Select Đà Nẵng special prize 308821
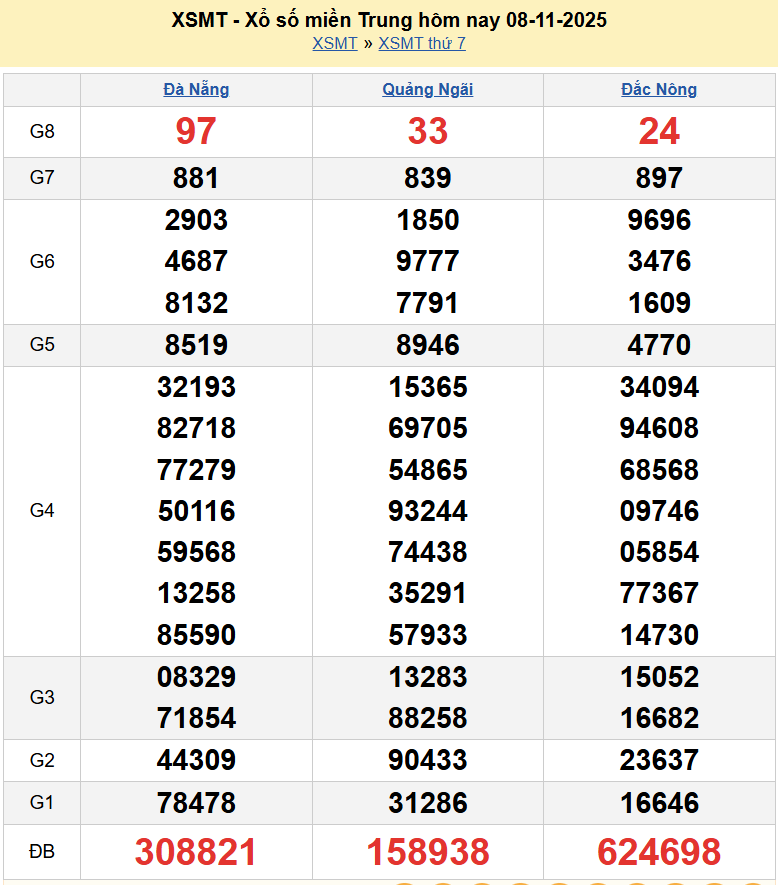 pos(196,852)
